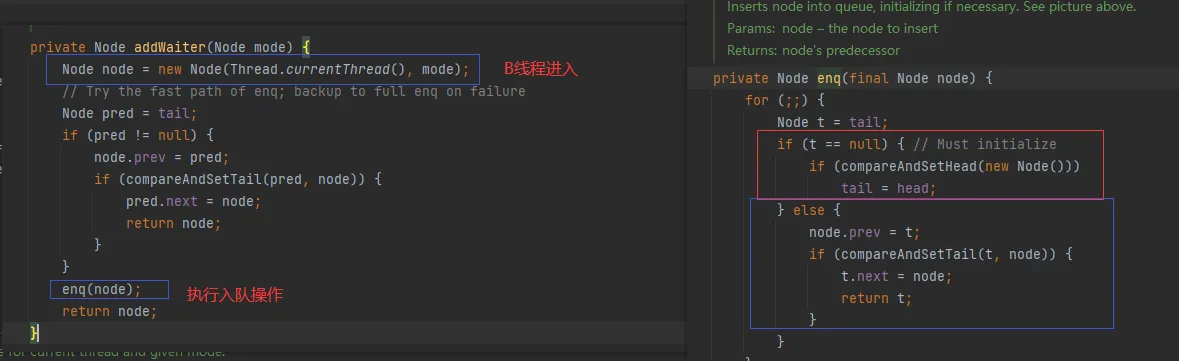Viewport: 1179px width, 361px height.
Task: Click the line 'pred.next = node;'
Action: pos(193,202)
